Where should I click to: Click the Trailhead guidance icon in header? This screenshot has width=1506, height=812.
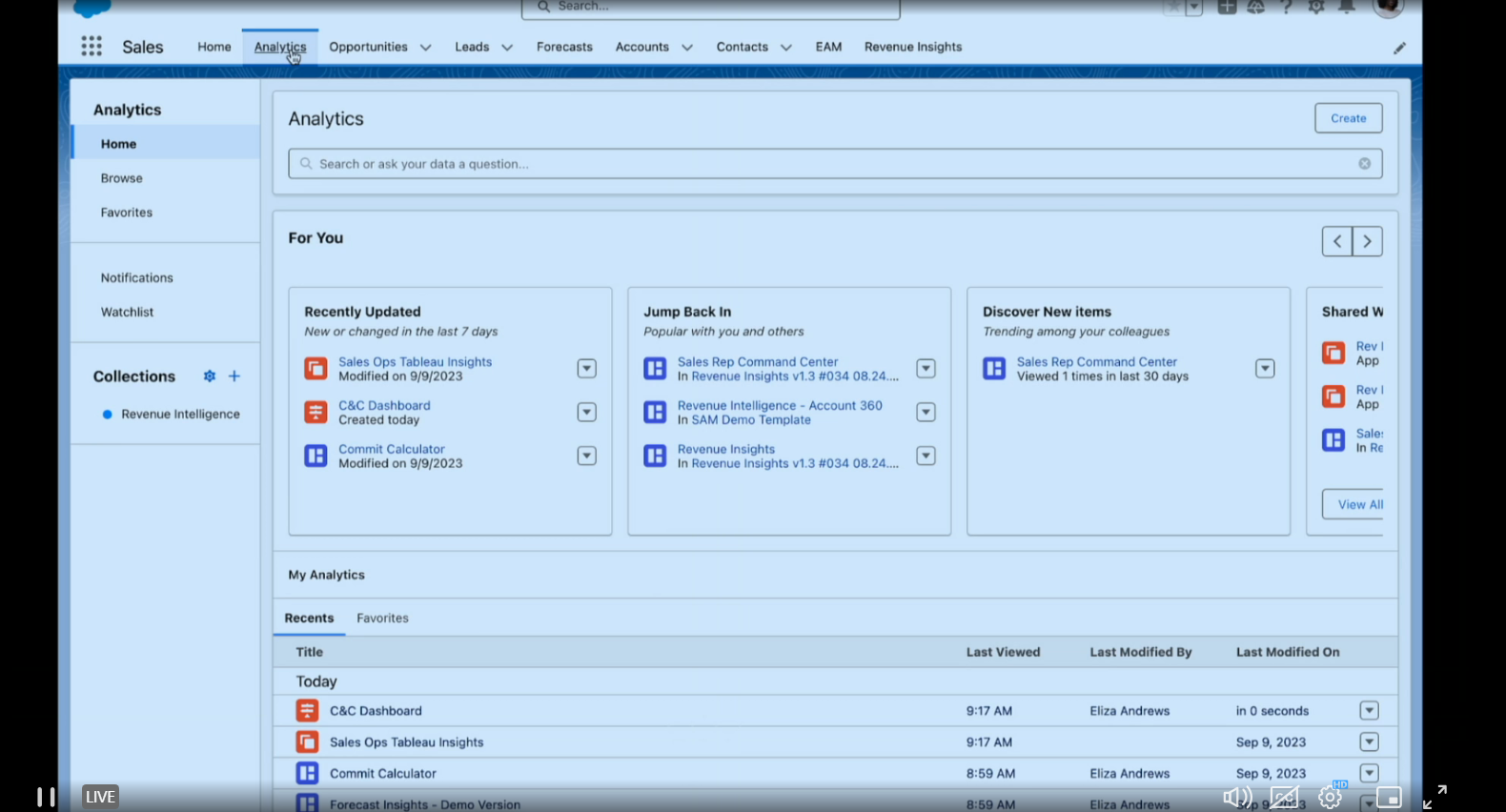1256,7
